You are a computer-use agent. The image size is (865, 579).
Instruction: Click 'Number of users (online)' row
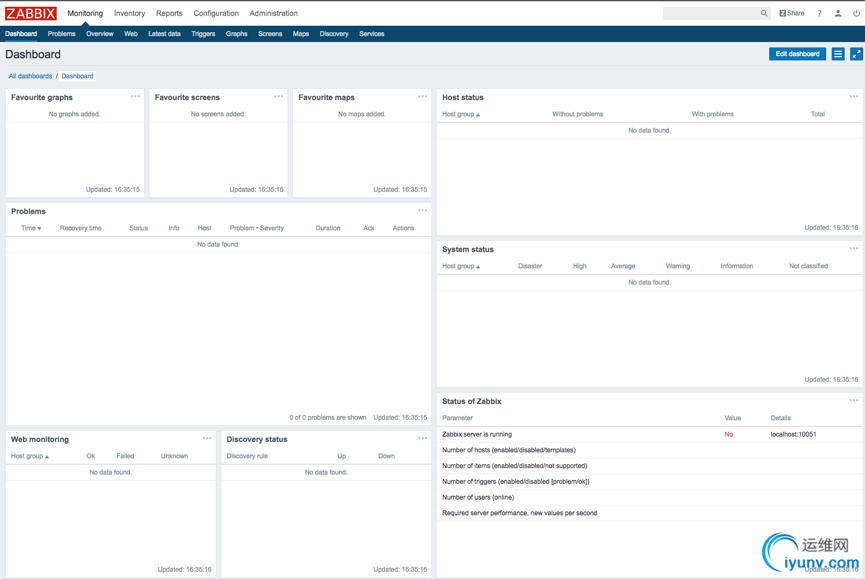click(649, 497)
